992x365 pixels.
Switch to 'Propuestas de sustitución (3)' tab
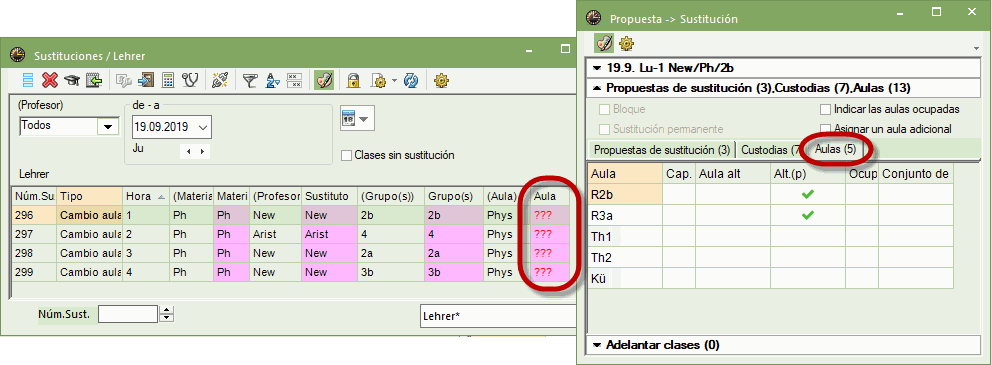click(662, 150)
